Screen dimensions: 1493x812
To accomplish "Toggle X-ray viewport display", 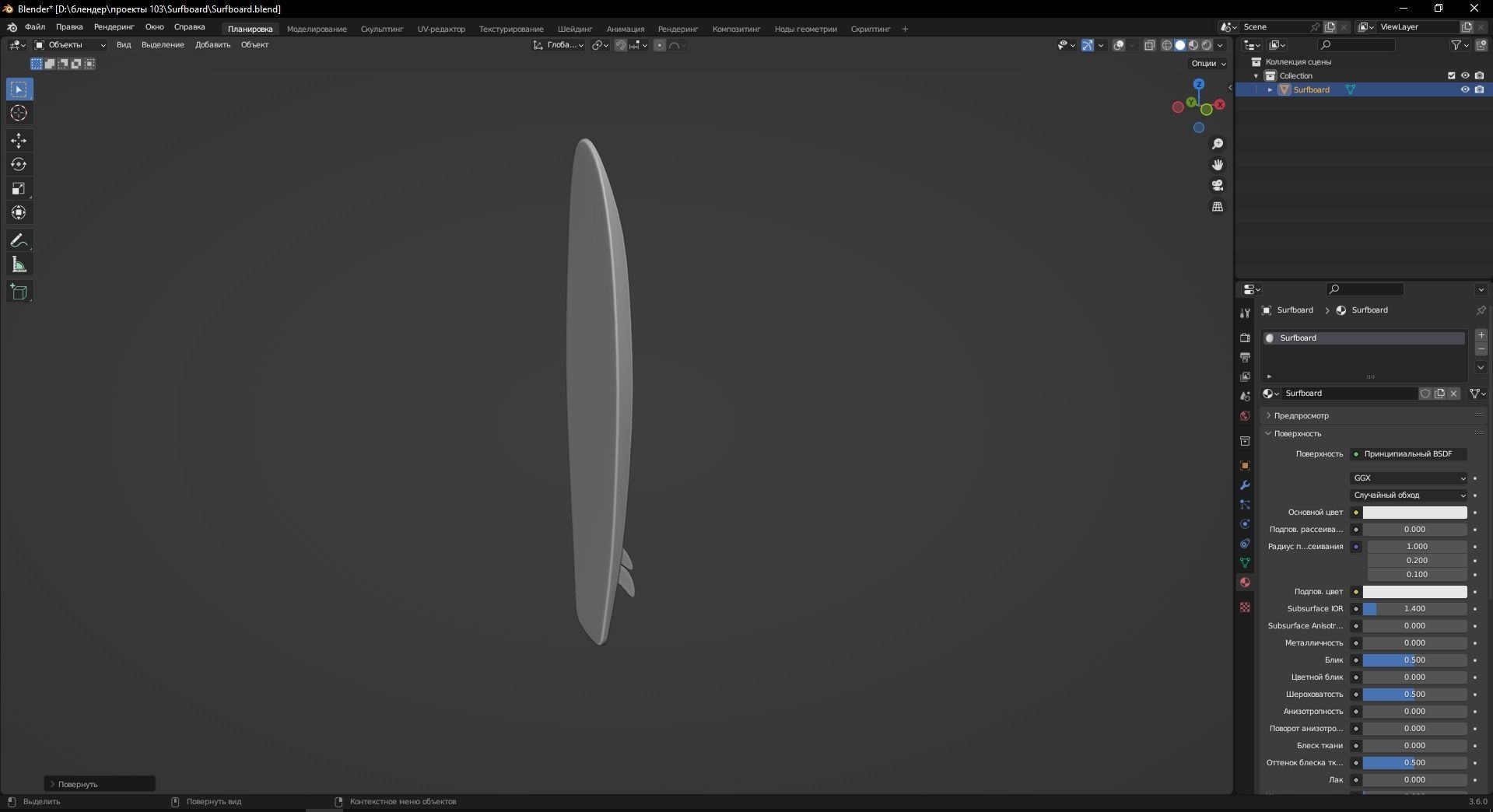I will click(1150, 45).
